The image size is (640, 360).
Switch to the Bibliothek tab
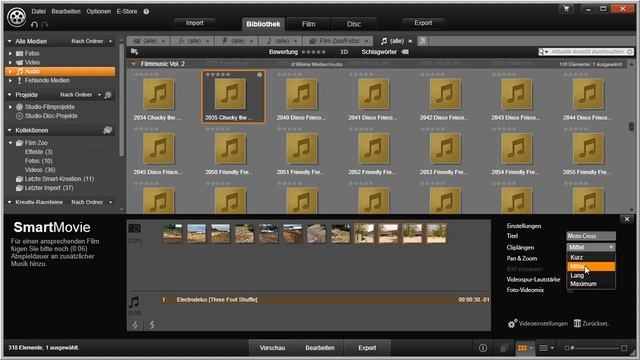coord(263,24)
